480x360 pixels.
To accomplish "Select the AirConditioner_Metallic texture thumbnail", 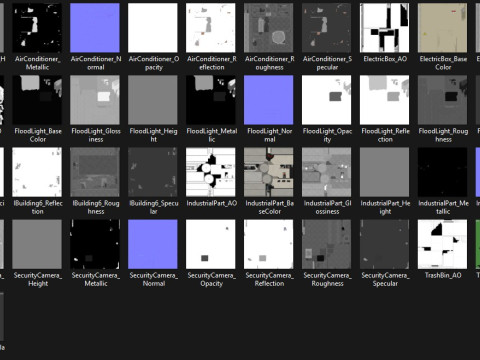I will click(37, 28).
